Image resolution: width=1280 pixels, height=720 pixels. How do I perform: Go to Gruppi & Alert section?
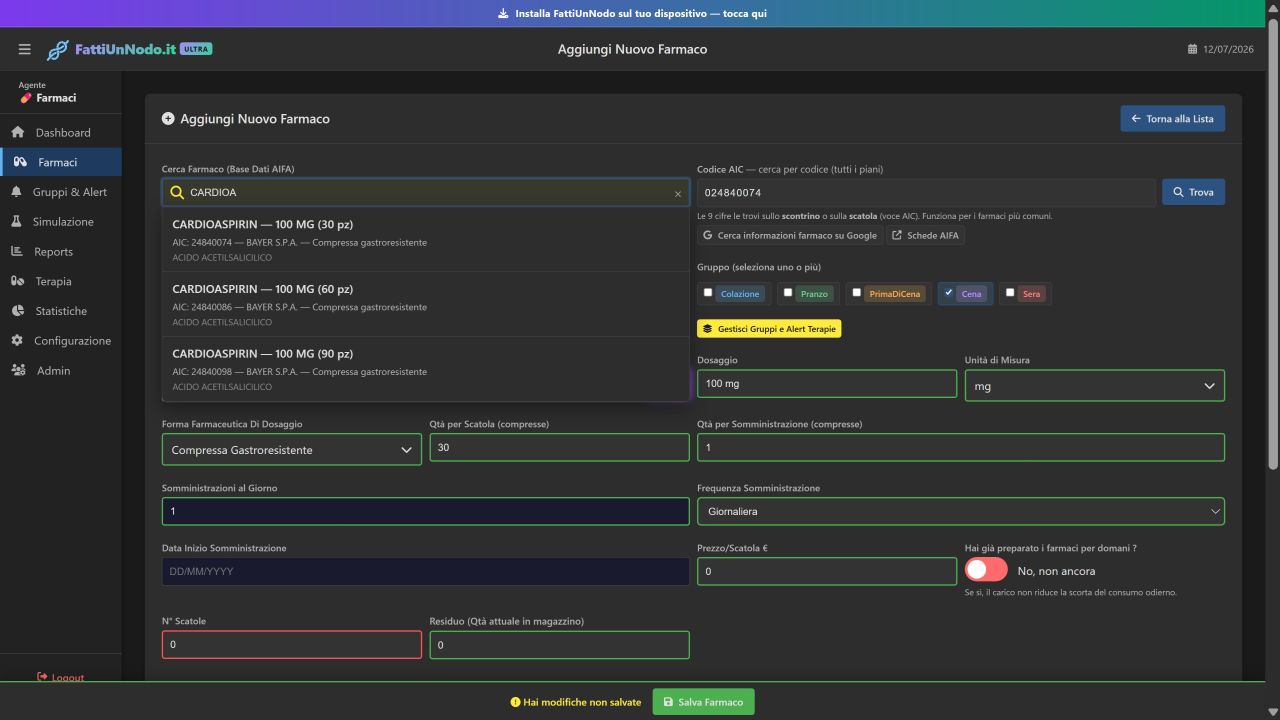point(61,192)
